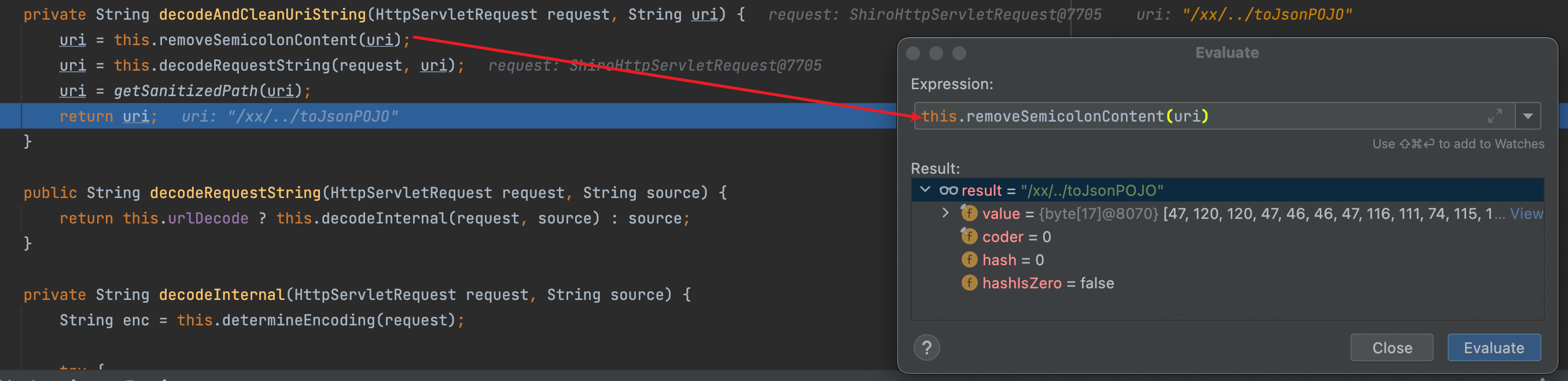This screenshot has height=381, width=1568.
Task: Click the field icon next to coder
Action: pyautogui.click(x=969, y=236)
